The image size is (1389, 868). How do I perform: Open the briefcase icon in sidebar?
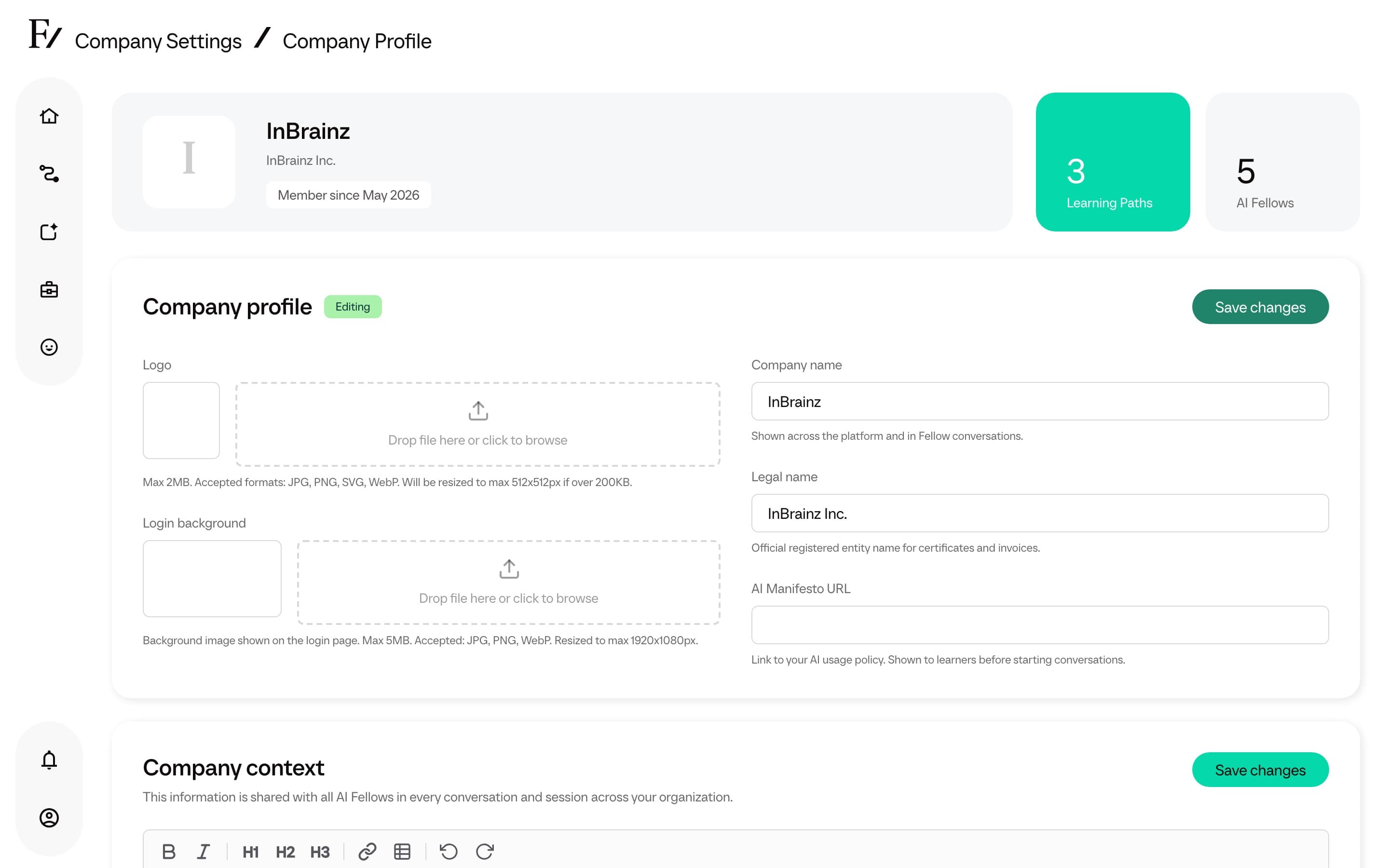49,289
